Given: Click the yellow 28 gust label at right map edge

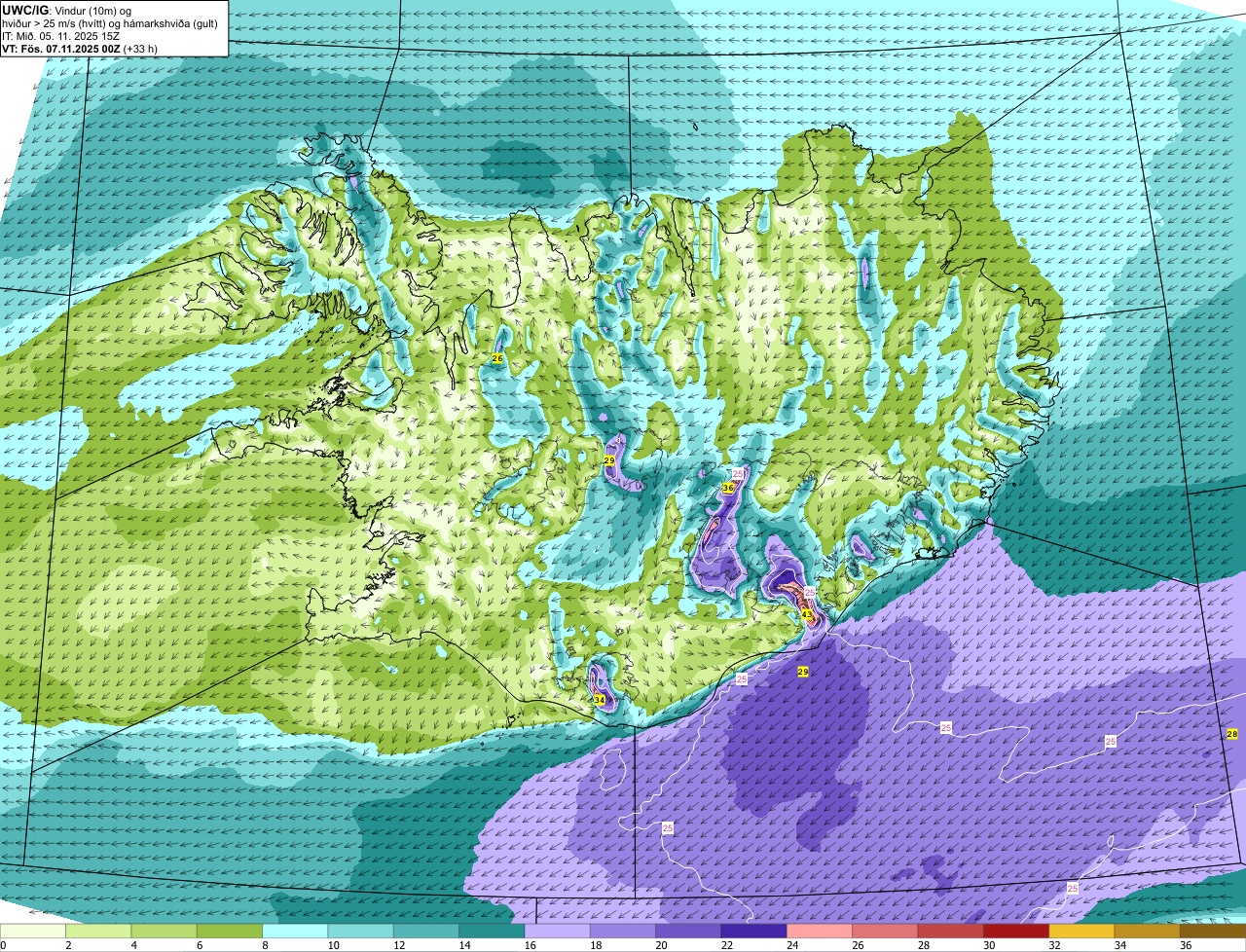Looking at the screenshot, I should click(x=1232, y=734).
